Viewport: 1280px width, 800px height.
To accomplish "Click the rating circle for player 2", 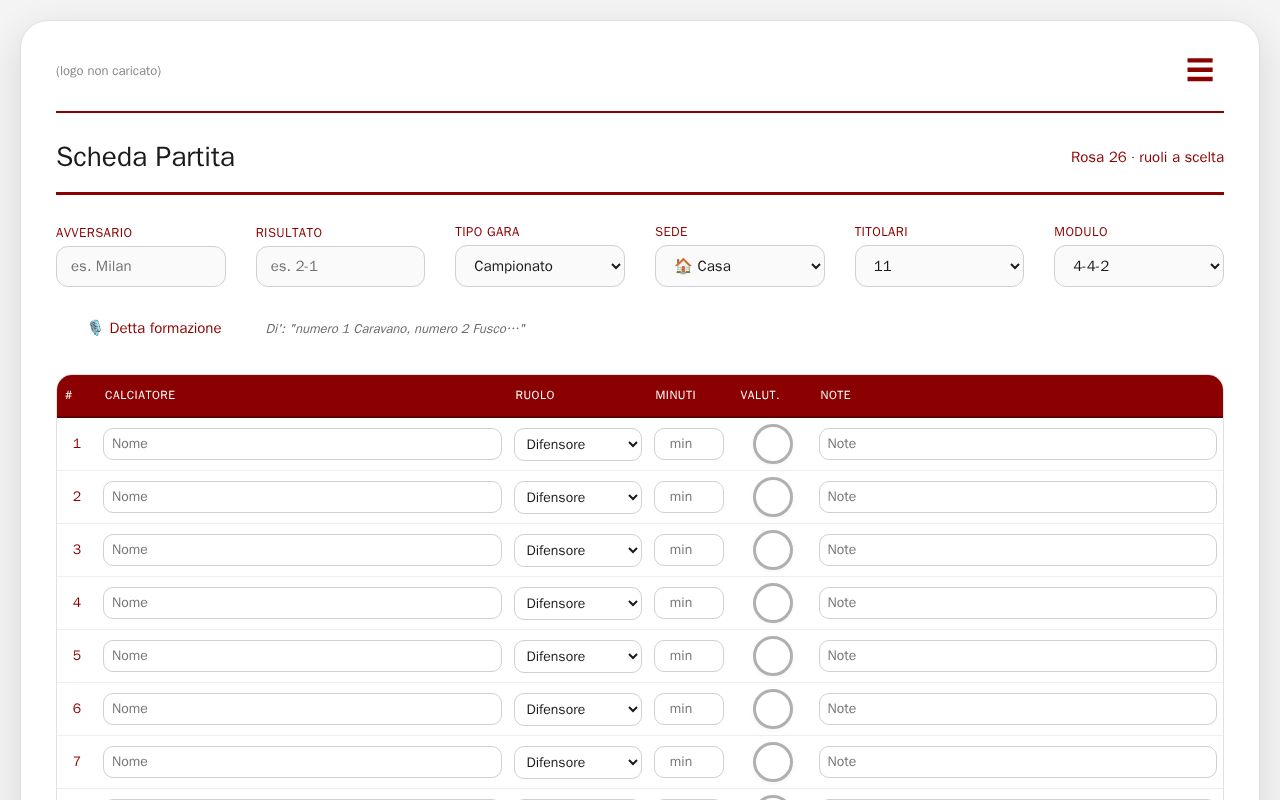I will coord(773,497).
